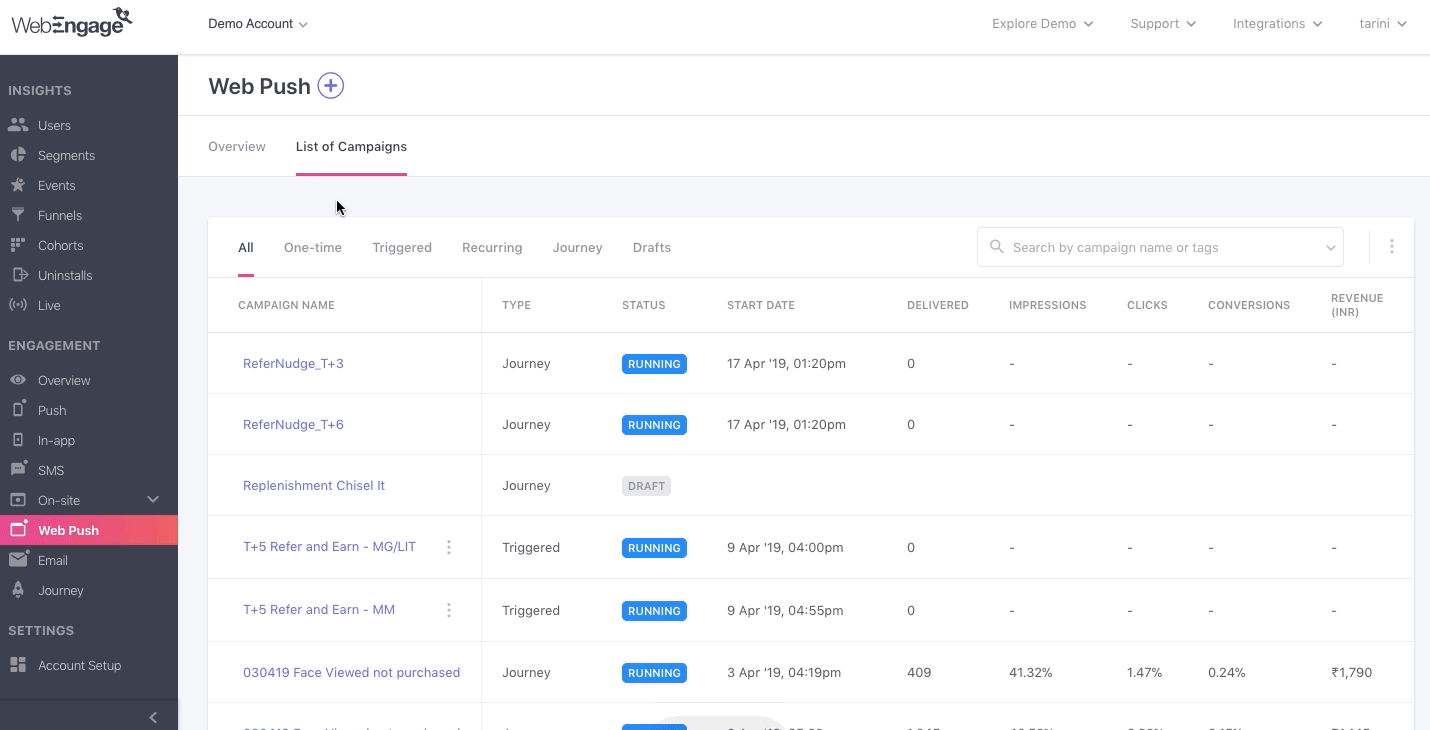Show Drafts campaigns tab
This screenshot has width=1430, height=730.
[x=652, y=248]
